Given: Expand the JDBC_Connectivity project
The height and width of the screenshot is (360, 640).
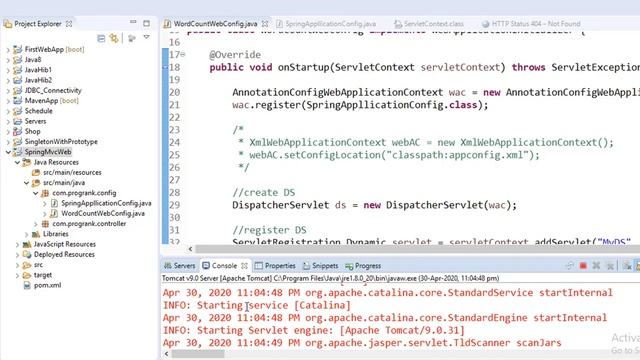Looking at the screenshot, I should pyautogui.click(x=8, y=91).
